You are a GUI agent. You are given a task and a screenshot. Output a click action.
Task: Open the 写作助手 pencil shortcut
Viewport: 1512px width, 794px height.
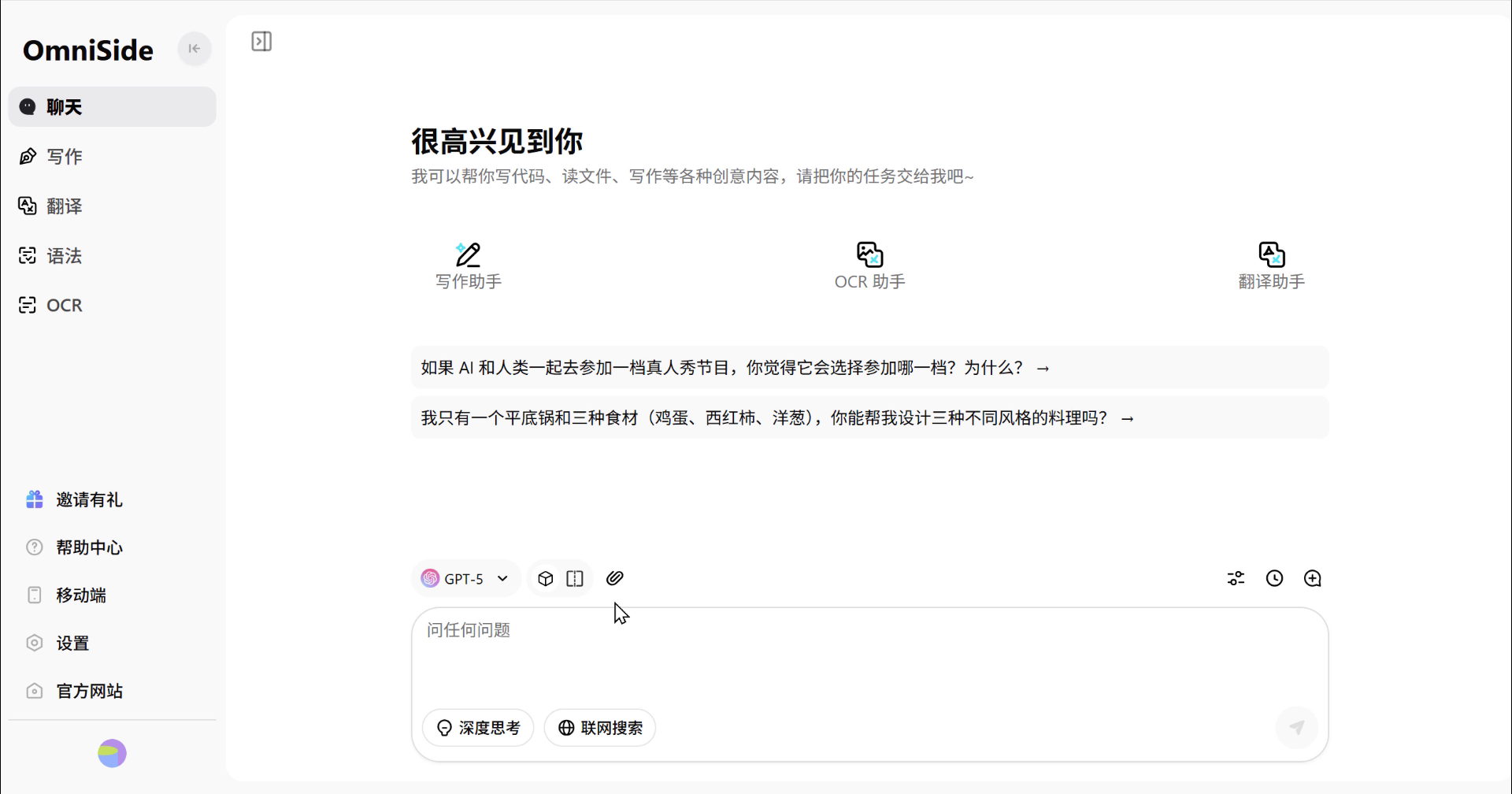click(468, 266)
